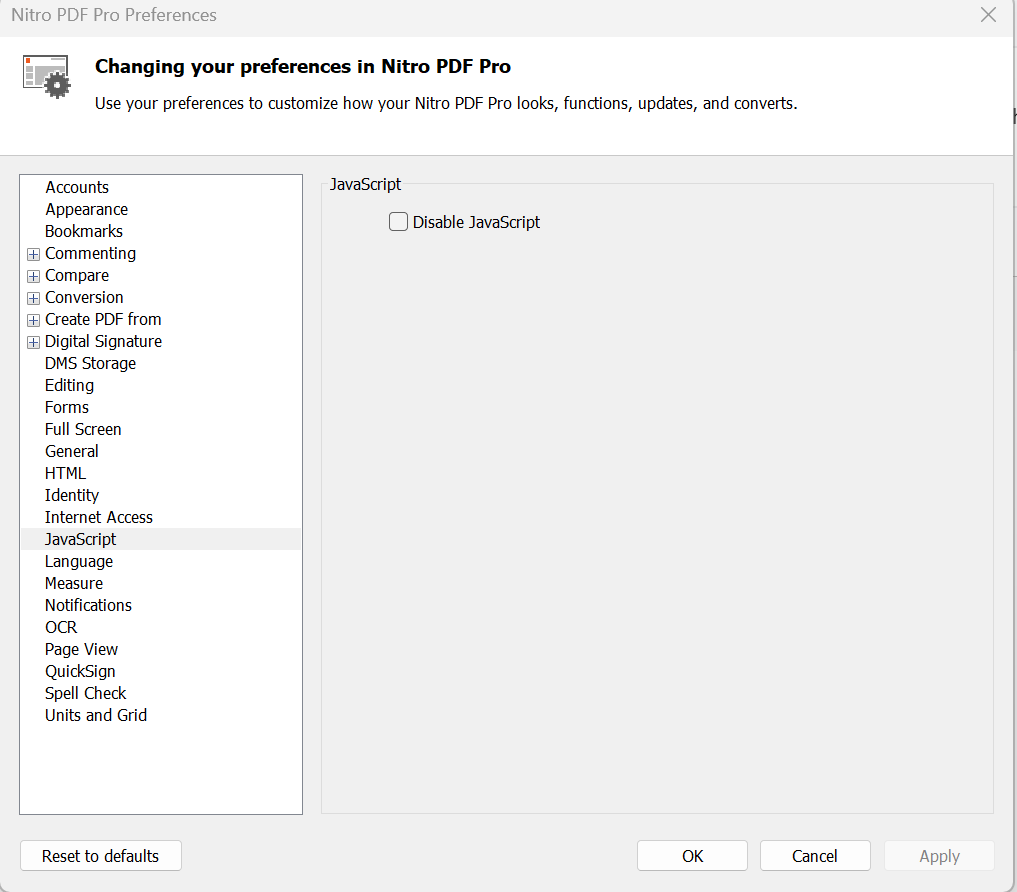Image resolution: width=1017 pixels, height=892 pixels.
Task: Click the Cancel button
Action: tap(815, 856)
